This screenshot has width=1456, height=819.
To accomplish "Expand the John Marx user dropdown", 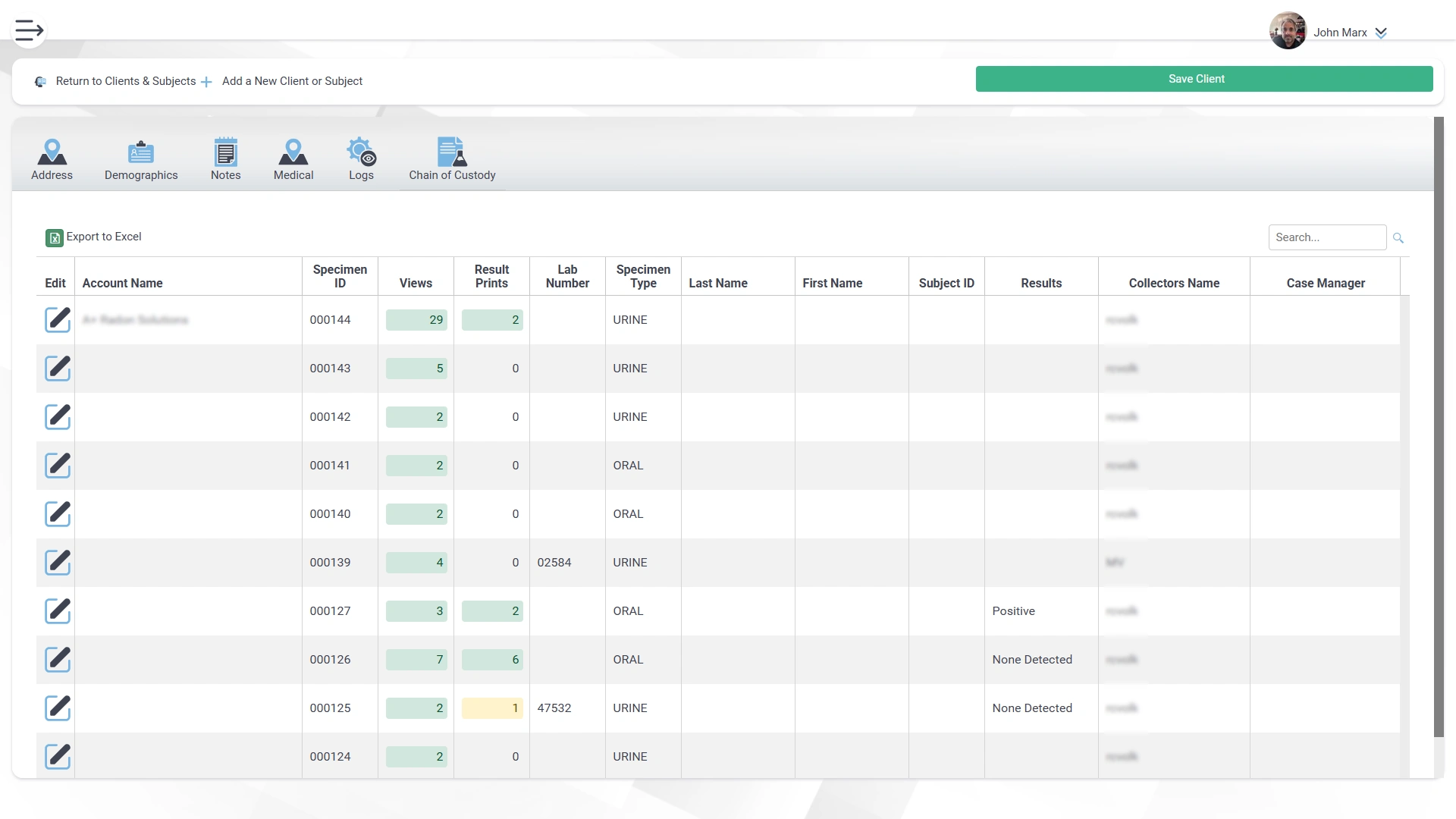I will pyautogui.click(x=1381, y=33).
